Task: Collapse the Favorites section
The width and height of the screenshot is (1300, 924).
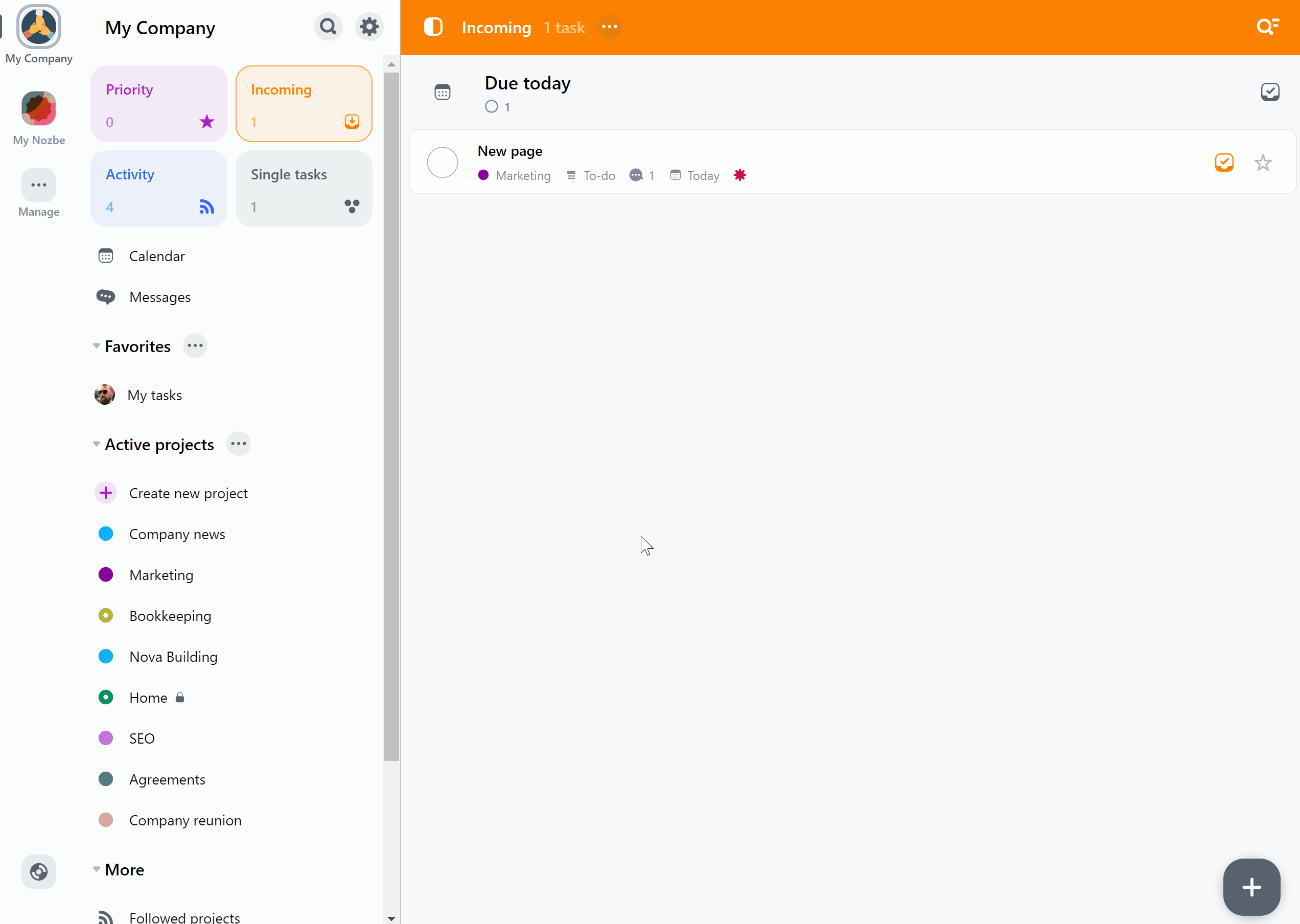Action: (x=97, y=347)
